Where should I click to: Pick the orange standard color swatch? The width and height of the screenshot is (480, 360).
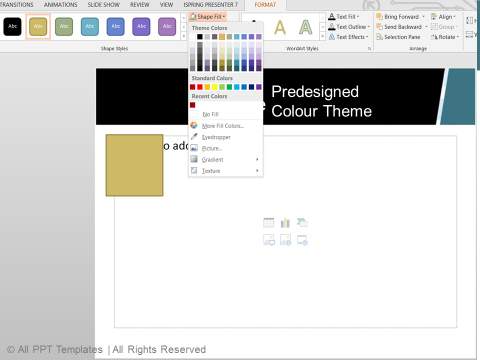click(207, 87)
